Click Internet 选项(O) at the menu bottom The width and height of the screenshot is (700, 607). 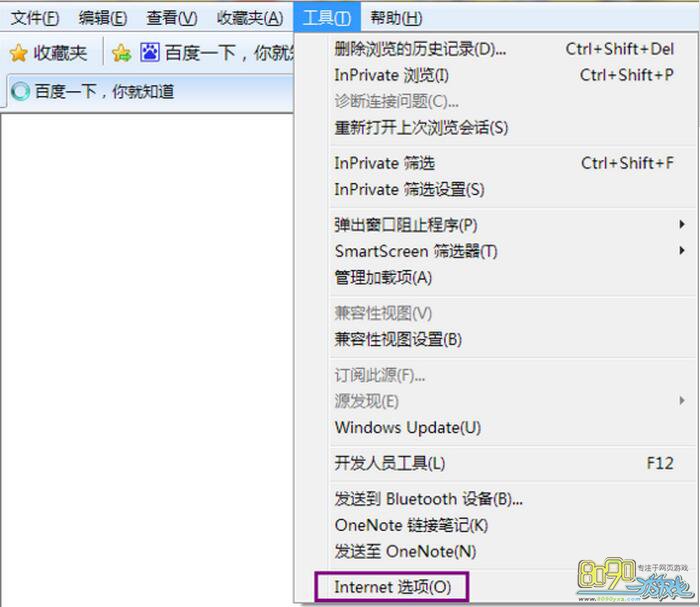click(x=392, y=587)
